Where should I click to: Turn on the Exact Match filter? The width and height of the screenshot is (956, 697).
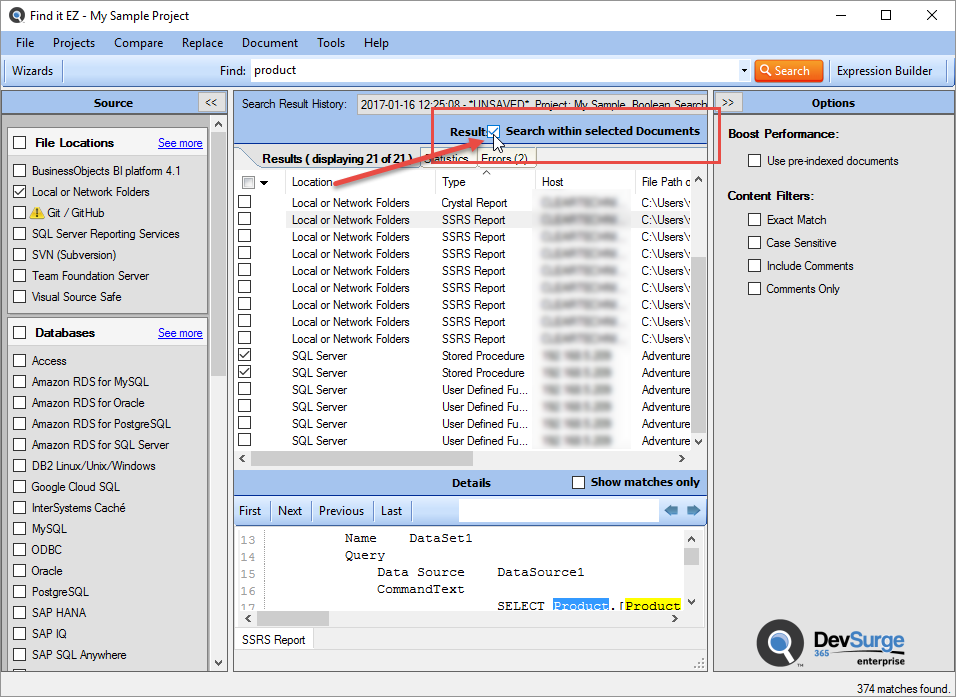click(755, 220)
